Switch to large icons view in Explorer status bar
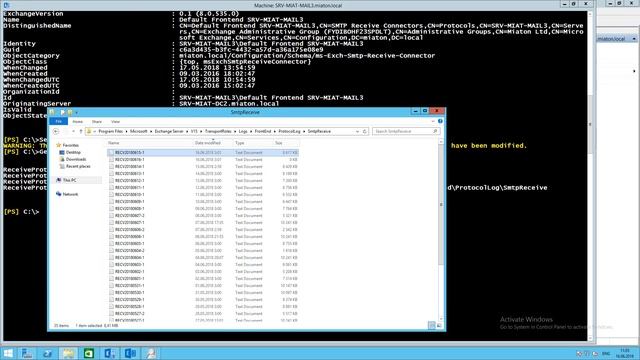 (439, 325)
